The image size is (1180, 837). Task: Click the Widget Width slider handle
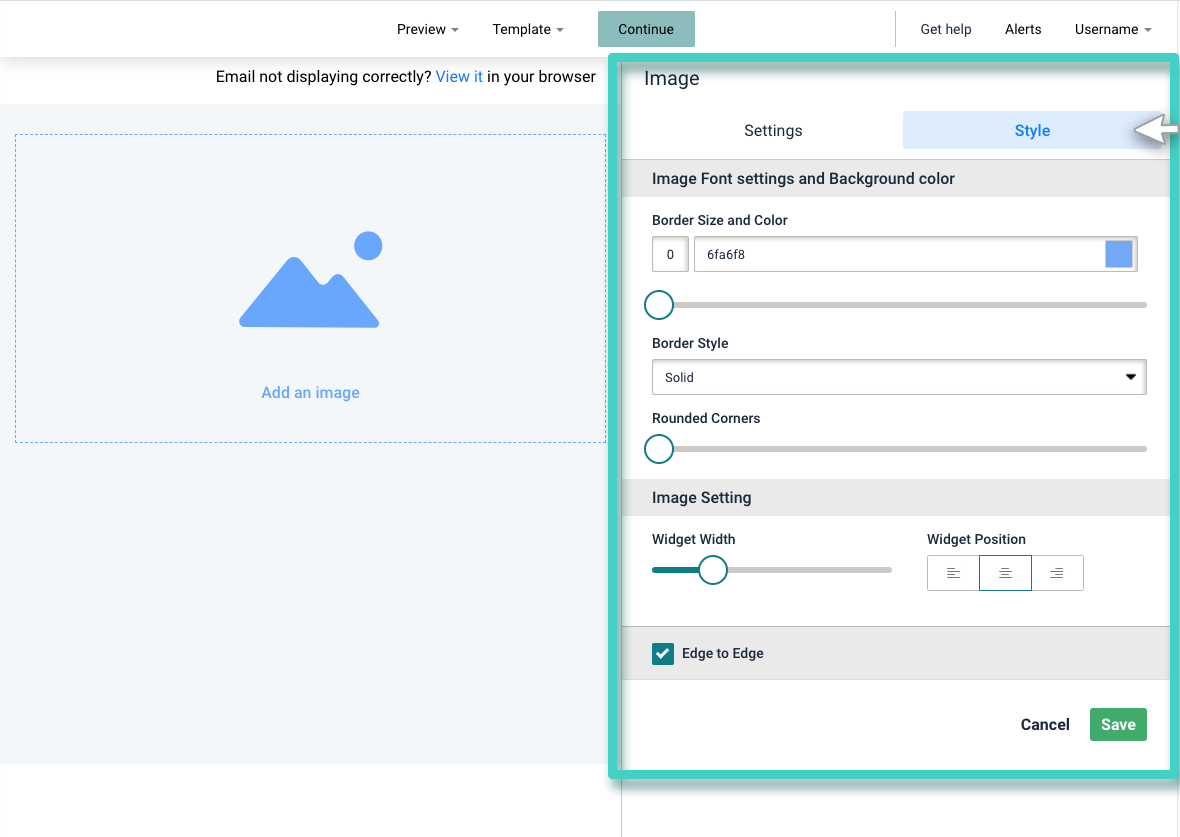[712, 570]
